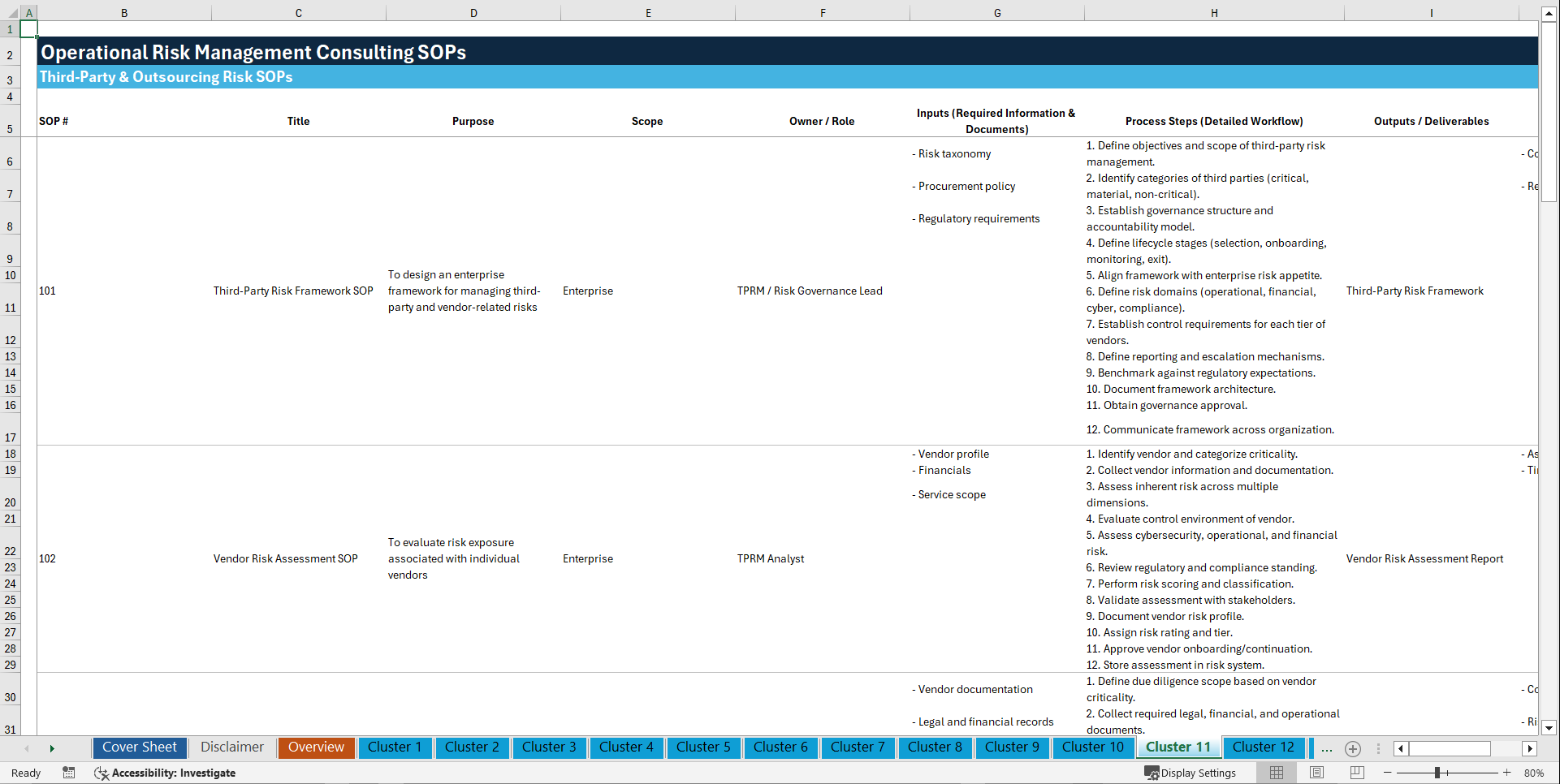
Task: Switch to the Cover Sheet tab
Action: [139, 747]
